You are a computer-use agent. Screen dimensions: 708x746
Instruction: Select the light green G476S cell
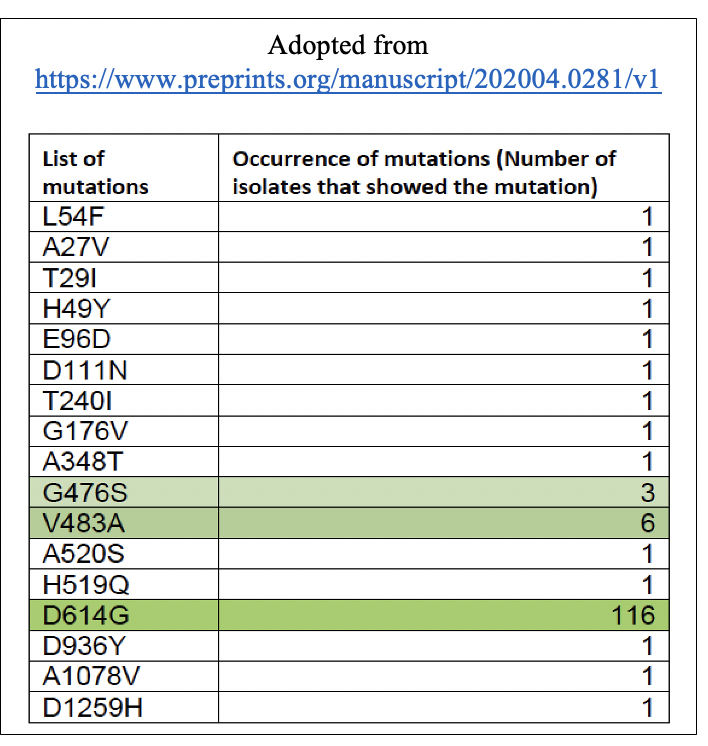[124, 492]
